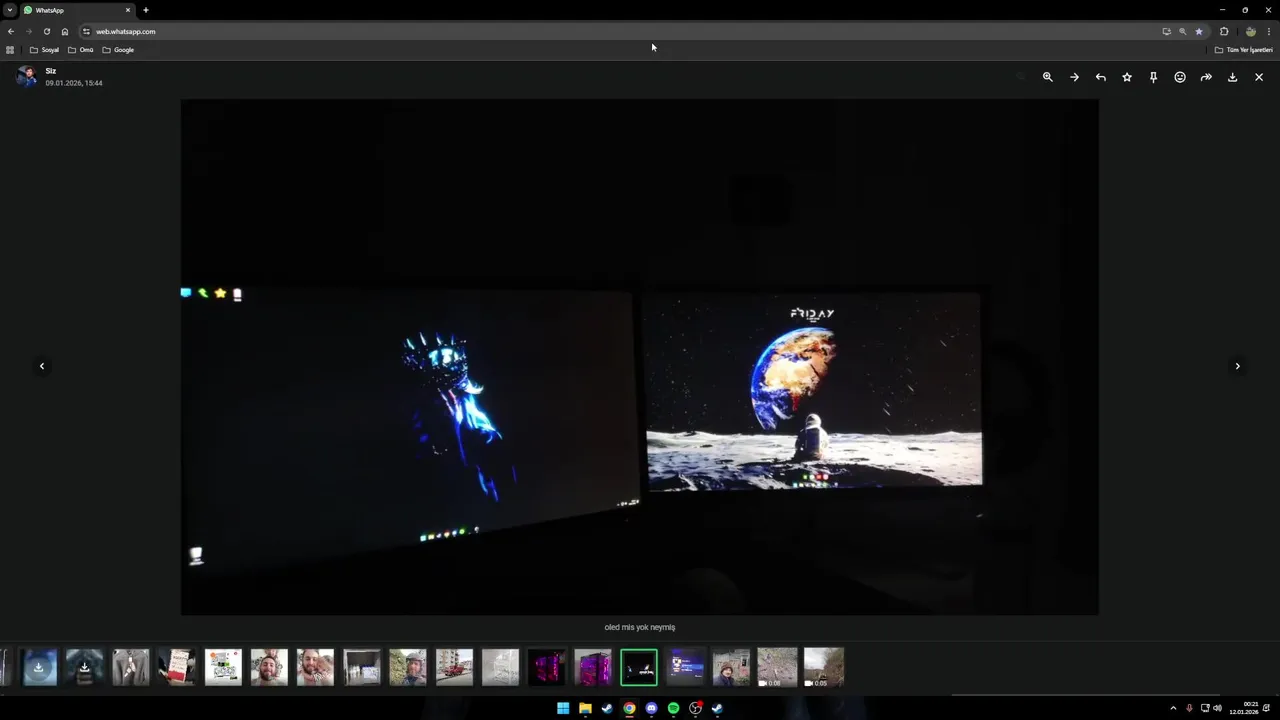Go to the browser home page
This screenshot has width=1280, height=720.
point(65,31)
